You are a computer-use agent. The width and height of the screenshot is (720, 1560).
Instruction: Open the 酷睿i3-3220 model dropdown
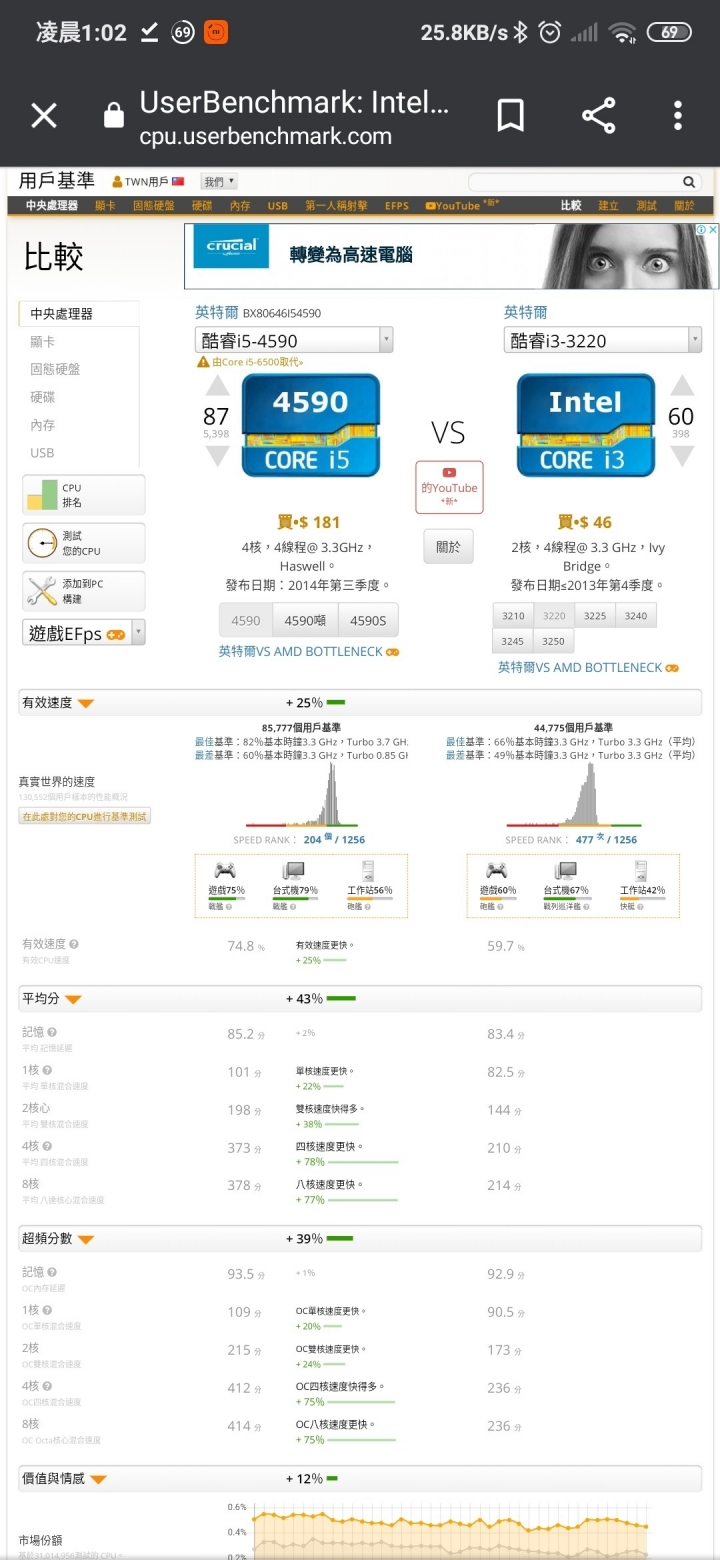pos(603,340)
